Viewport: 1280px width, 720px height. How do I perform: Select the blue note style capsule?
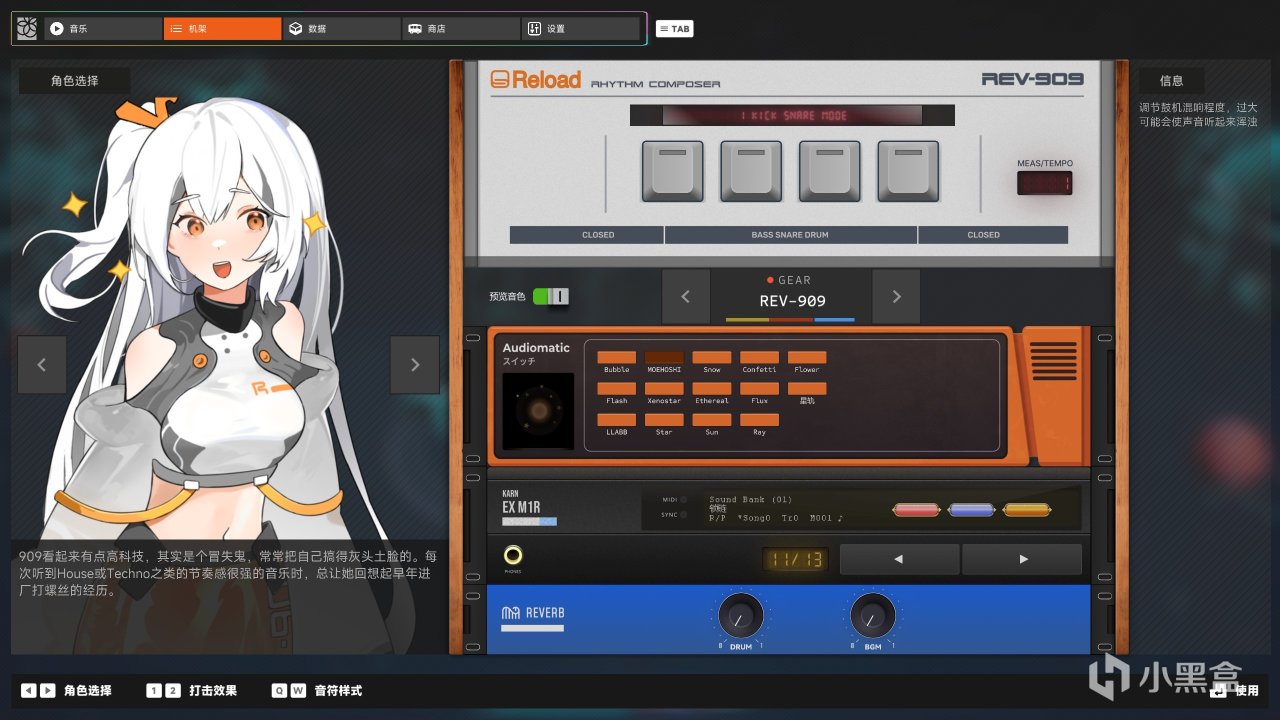point(971,510)
